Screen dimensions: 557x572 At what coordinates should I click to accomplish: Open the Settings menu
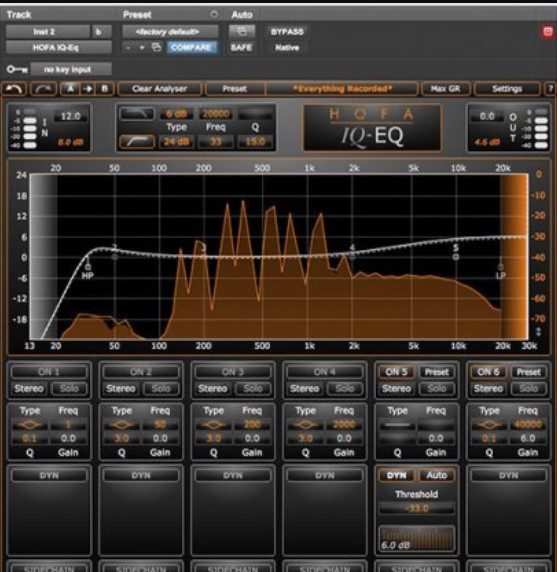point(507,89)
